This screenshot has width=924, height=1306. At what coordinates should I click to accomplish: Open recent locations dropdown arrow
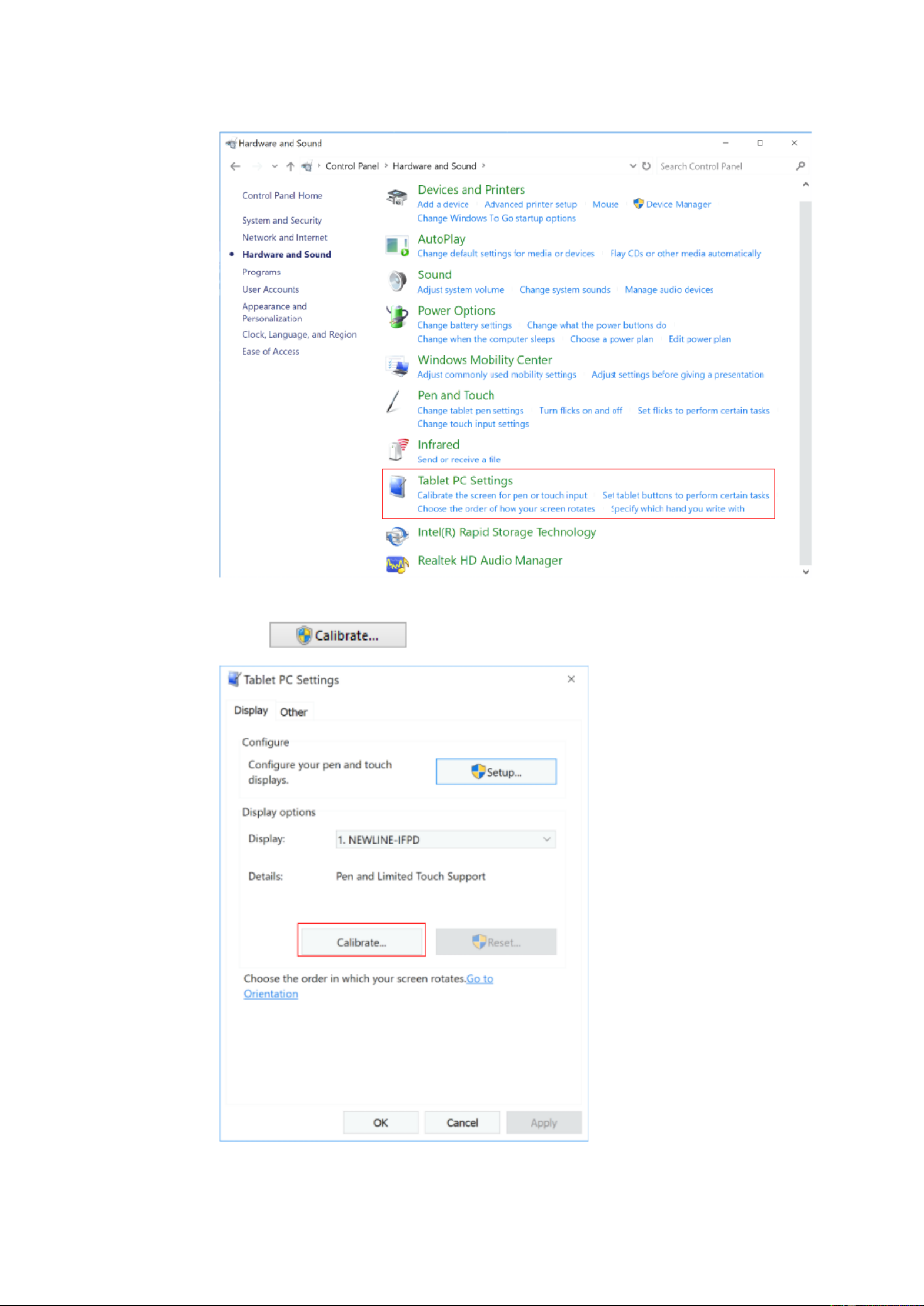pos(274,166)
